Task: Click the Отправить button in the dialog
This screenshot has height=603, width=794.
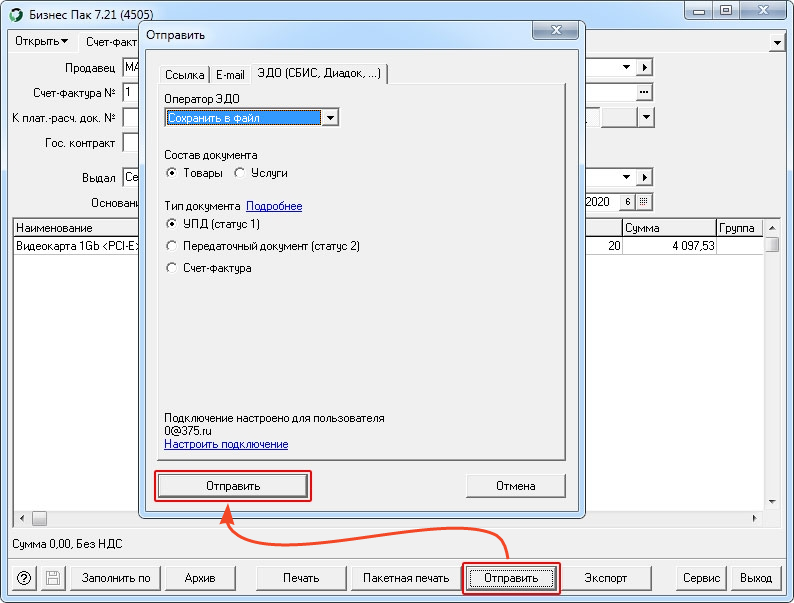Action: tap(233, 486)
